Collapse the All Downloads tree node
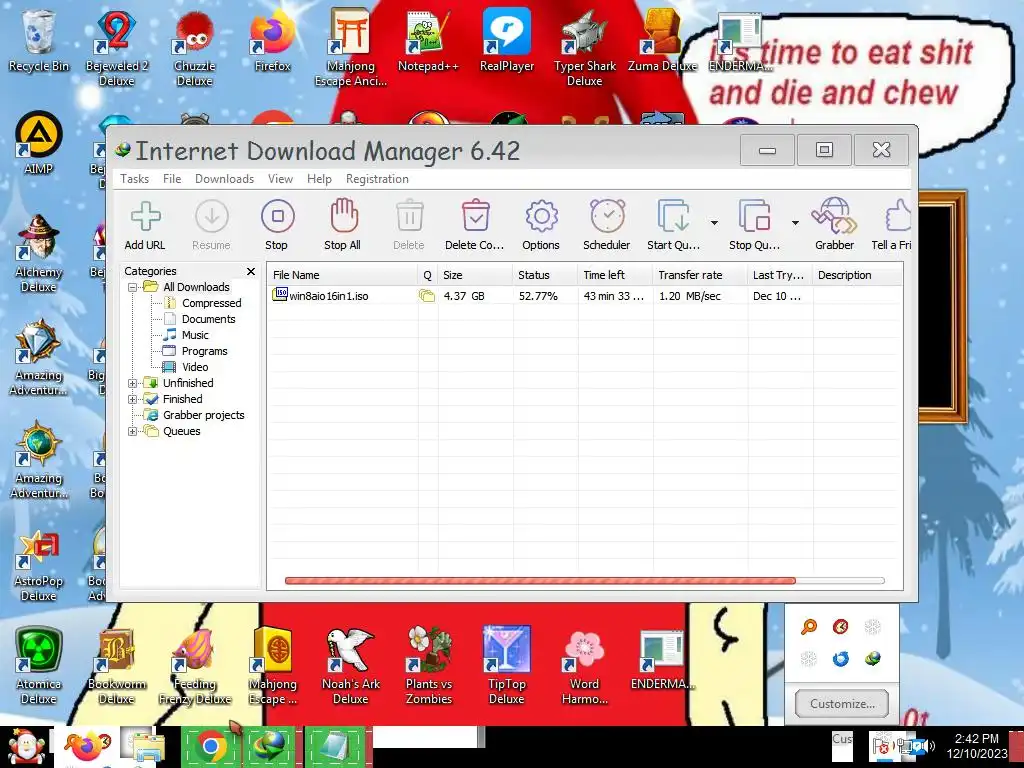This screenshot has height=768, width=1024. pyautogui.click(x=133, y=287)
